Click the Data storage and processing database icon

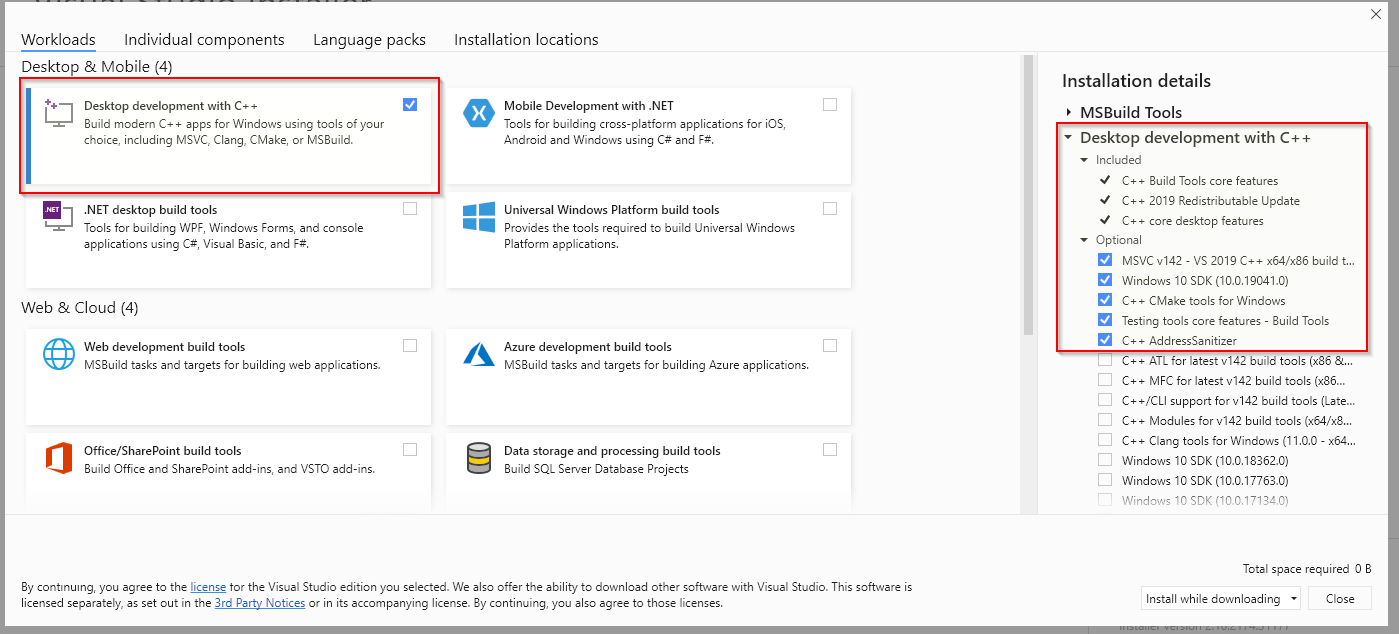click(479, 458)
